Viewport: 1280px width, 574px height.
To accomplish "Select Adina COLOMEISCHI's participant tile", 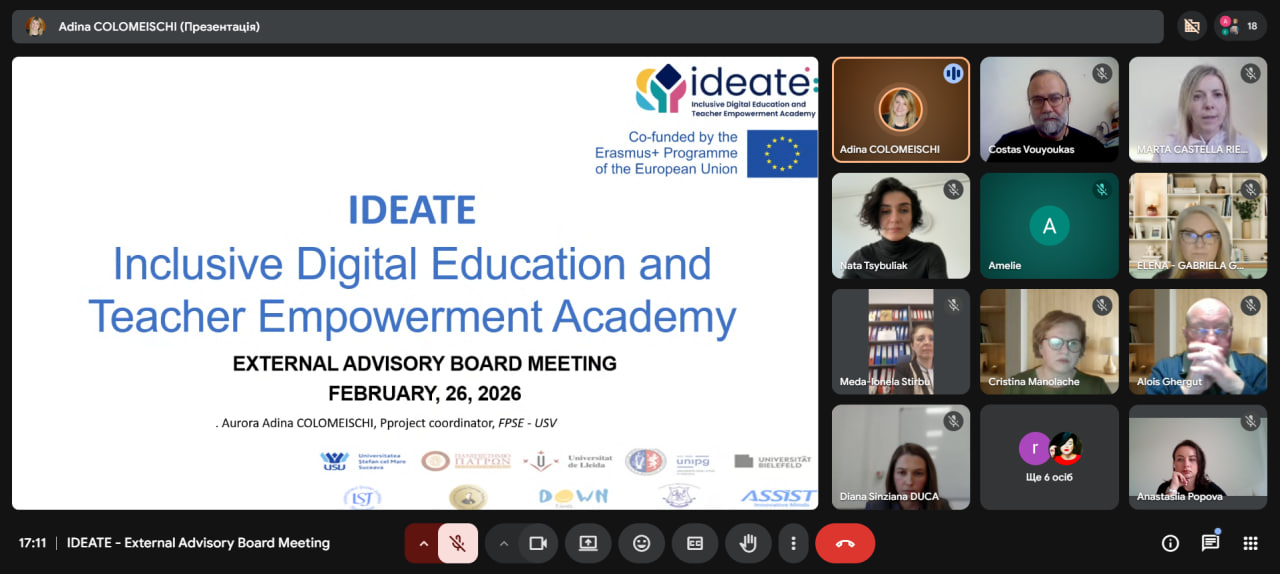I will pyautogui.click(x=901, y=109).
